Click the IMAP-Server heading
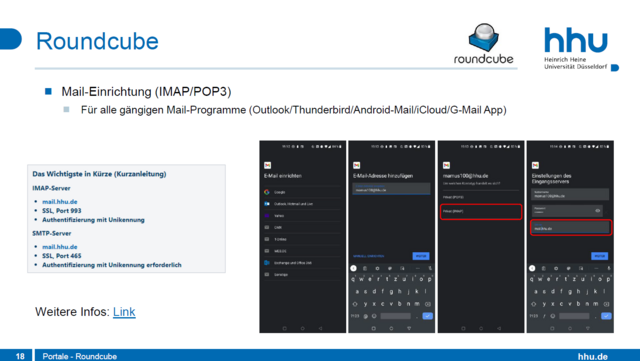Viewport: 640px width, 361px height. (x=51, y=188)
